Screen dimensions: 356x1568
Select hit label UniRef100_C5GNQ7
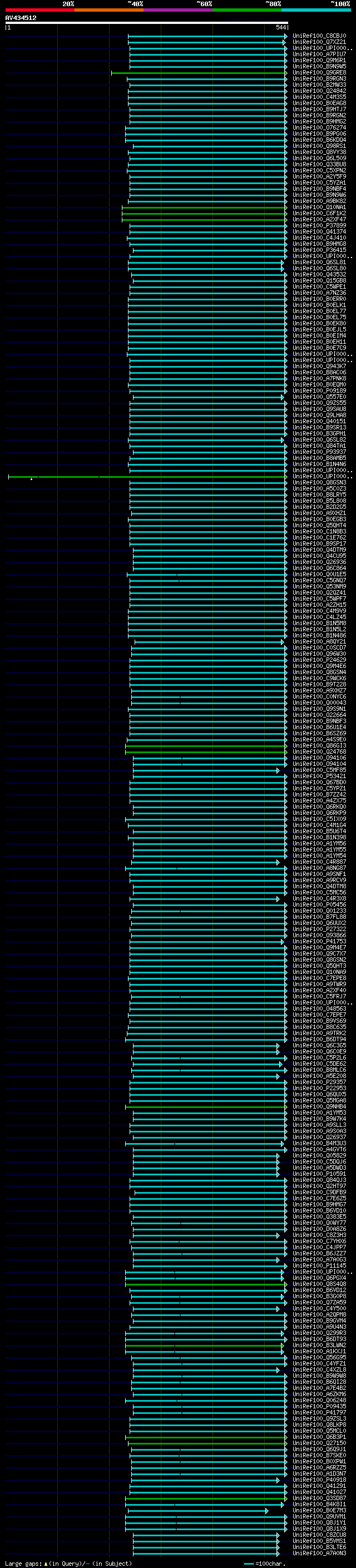pyautogui.click(x=319, y=580)
